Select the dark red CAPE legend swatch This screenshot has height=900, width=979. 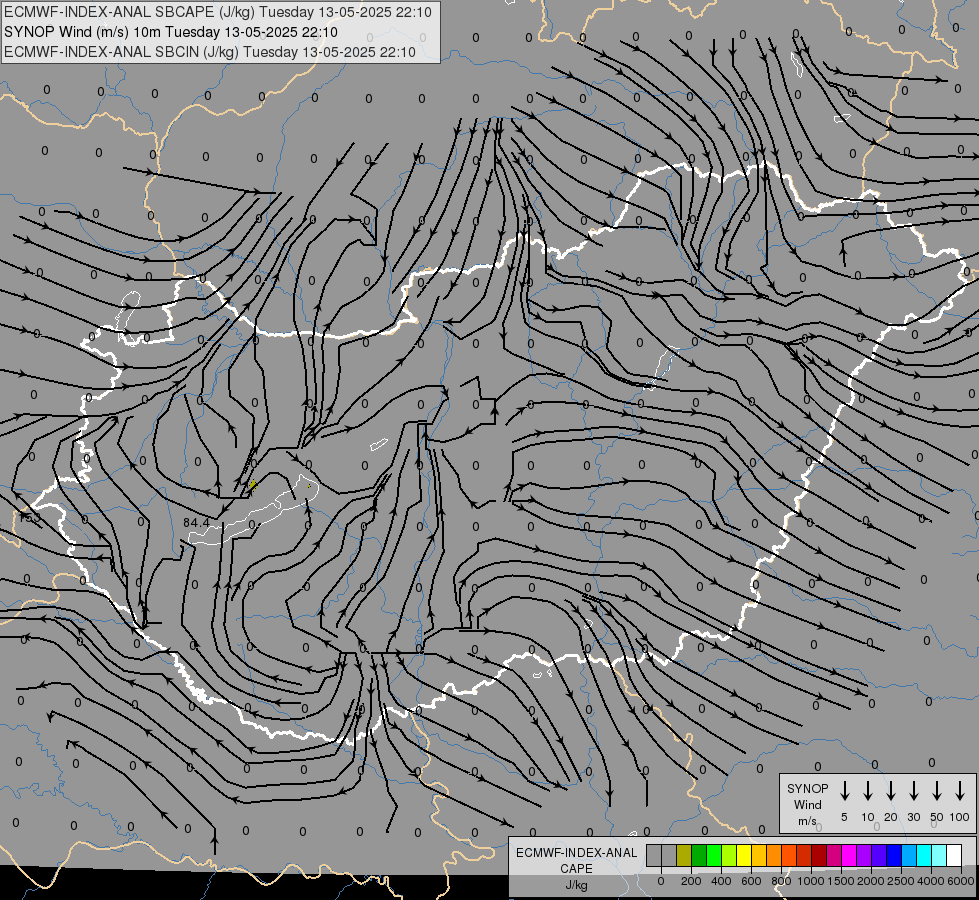[x=820, y=855]
